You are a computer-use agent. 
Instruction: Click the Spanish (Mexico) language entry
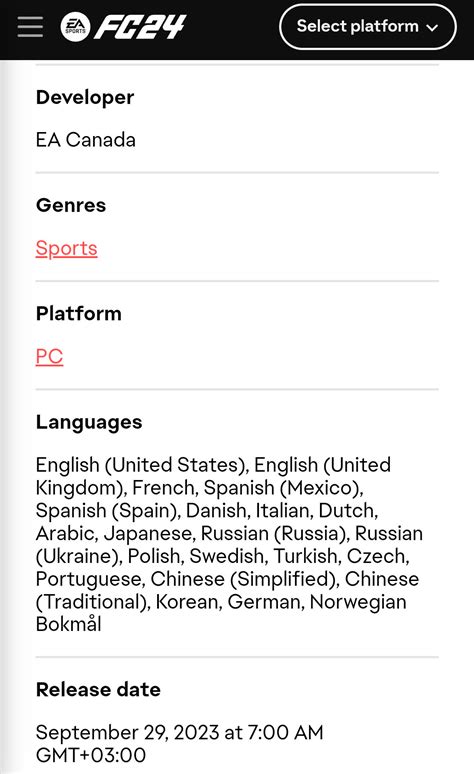pyautogui.click(x=281, y=488)
